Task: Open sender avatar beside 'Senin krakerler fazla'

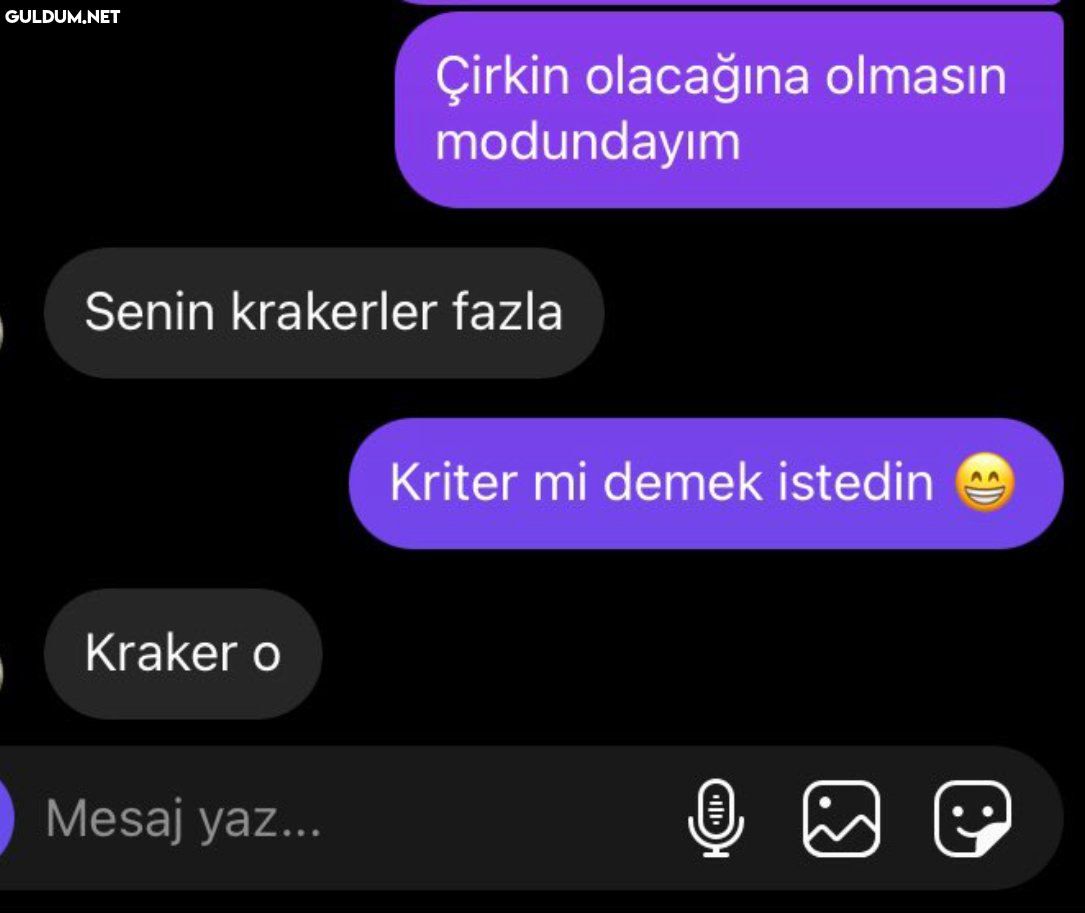Action: pos(1,332)
